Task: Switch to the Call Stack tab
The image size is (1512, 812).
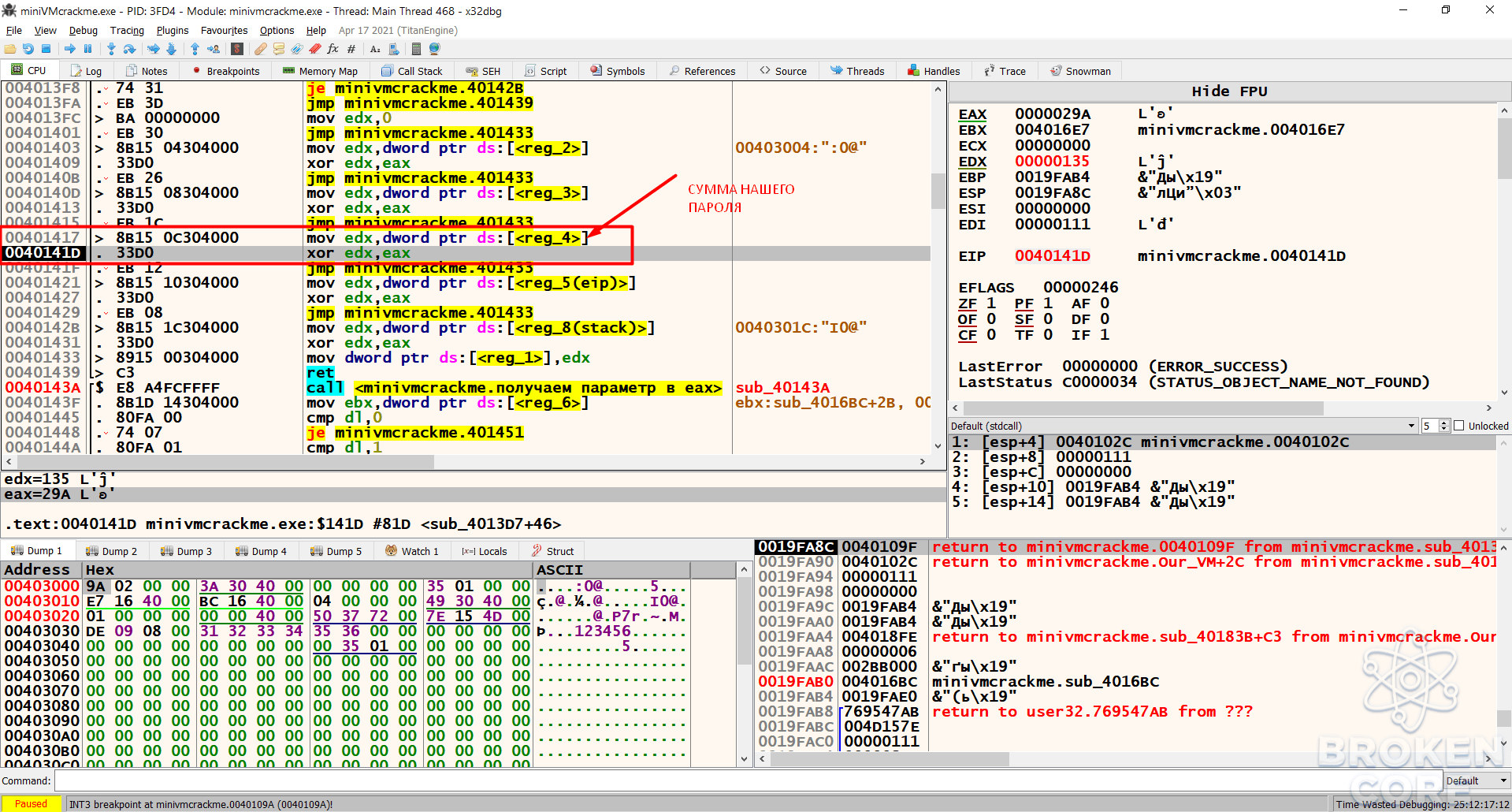Action: point(412,71)
